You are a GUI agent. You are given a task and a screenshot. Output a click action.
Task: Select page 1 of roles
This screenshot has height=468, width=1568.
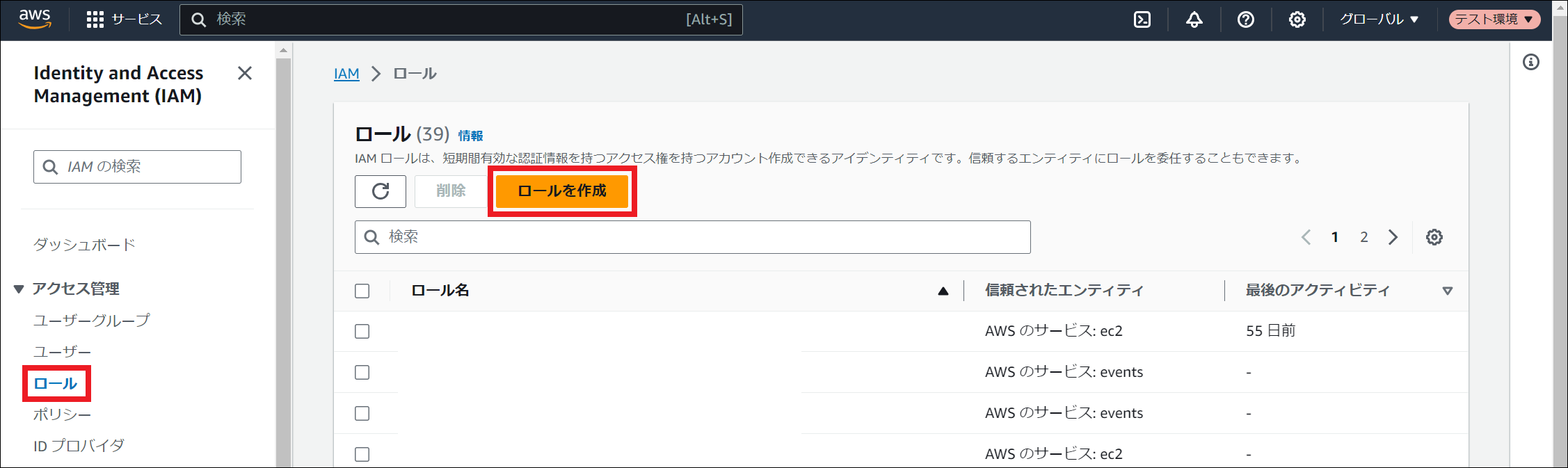[x=1334, y=237]
